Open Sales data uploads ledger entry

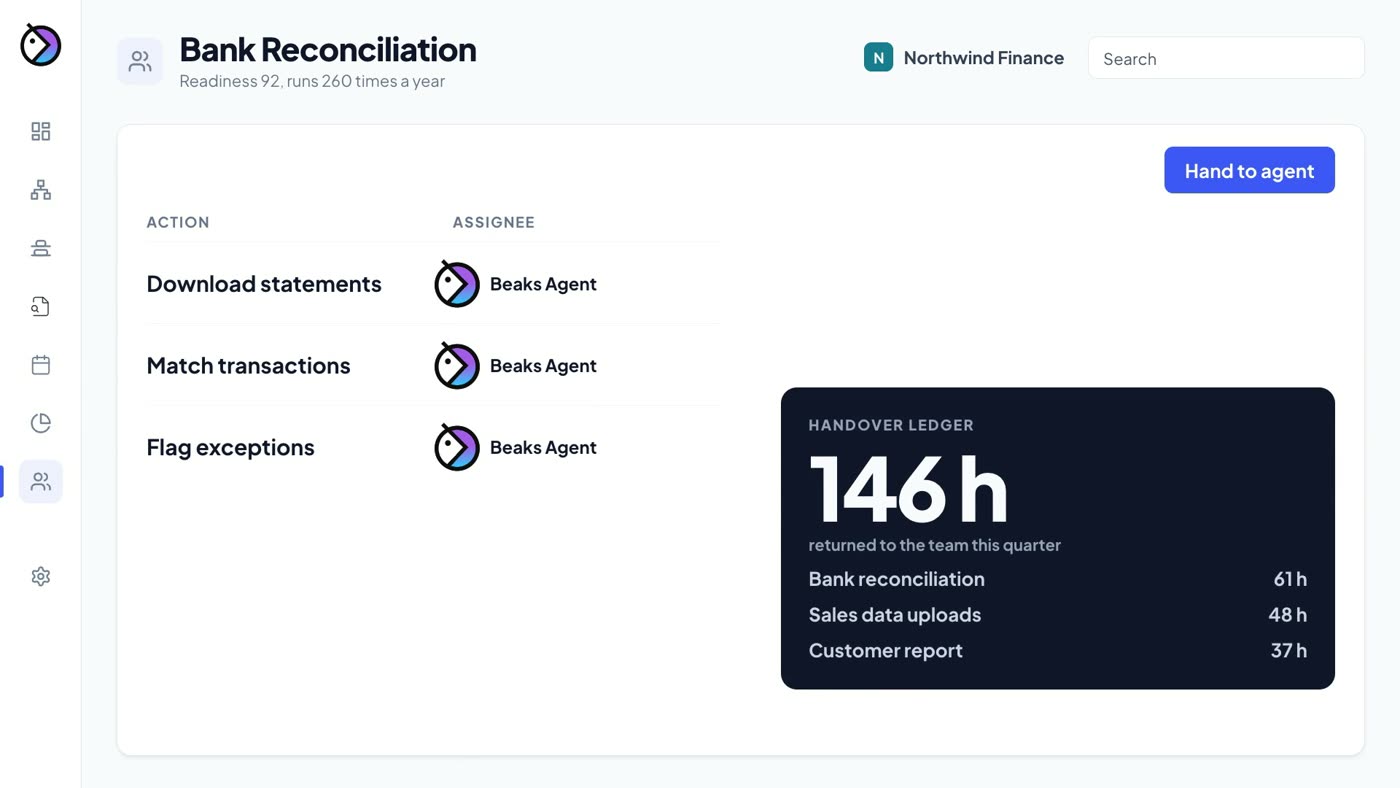click(1057, 615)
